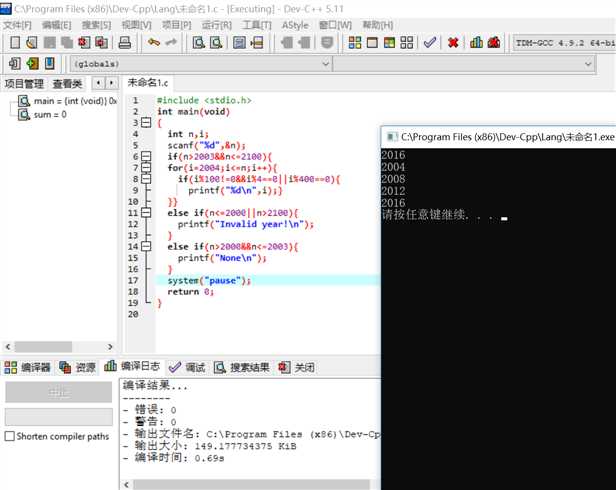Switch to the 项目管理 panel tab
Viewport: 616px width, 490px height.
point(24,83)
